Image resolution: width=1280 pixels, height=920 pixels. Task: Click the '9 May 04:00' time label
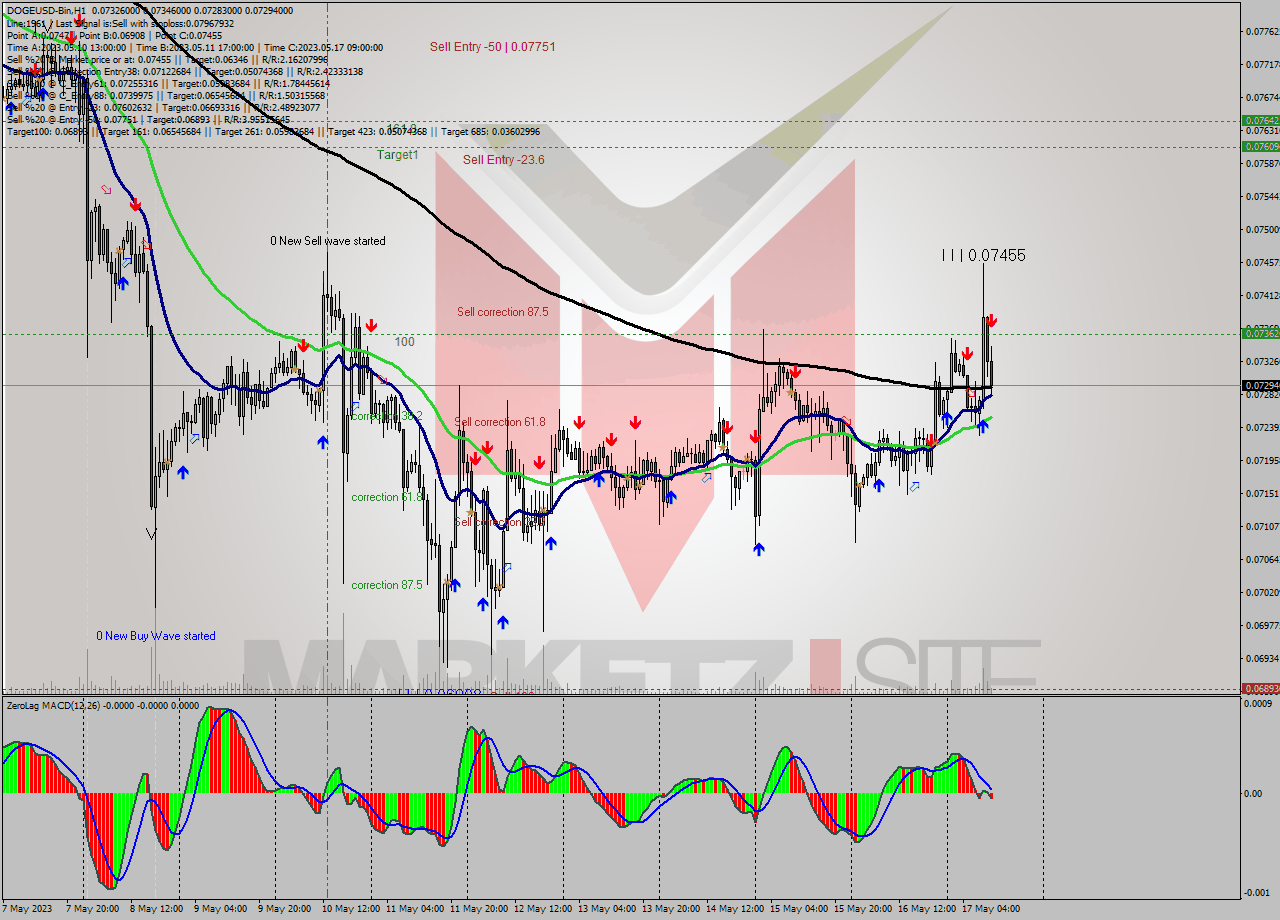point(222,909)
